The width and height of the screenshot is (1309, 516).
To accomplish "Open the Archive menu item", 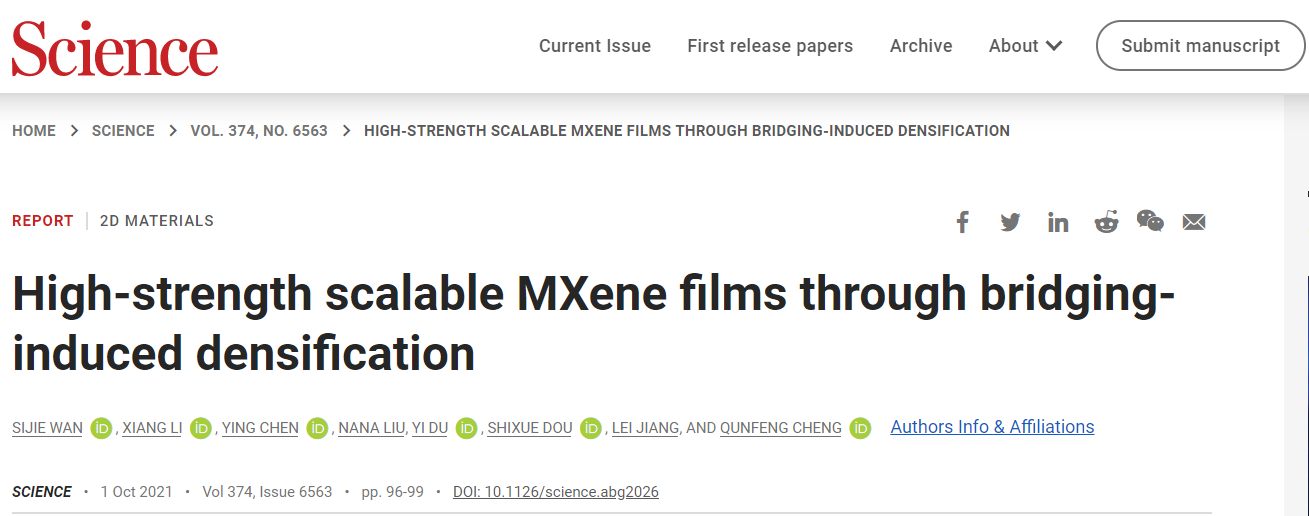I will pyautogui.click(x=921, y=46).
